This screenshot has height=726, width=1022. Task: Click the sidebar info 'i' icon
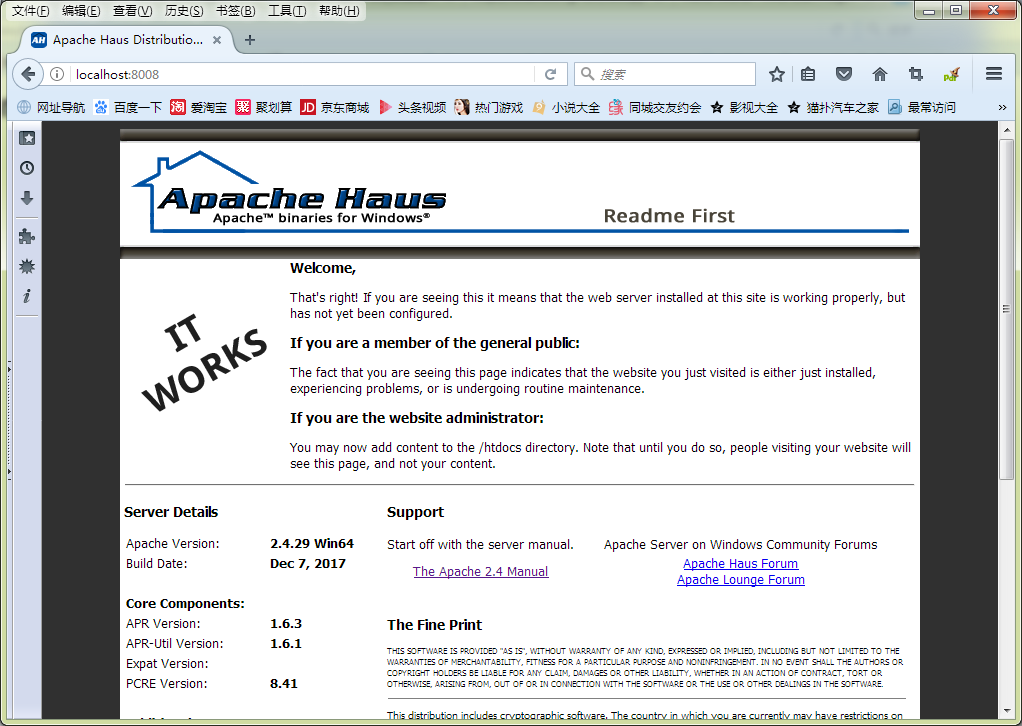click(x=27, y=297)
